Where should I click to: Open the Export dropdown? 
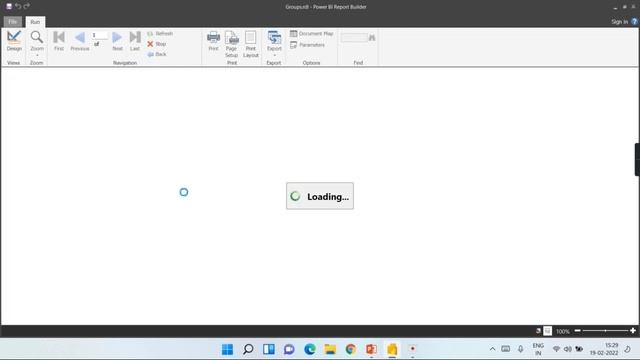click(x=274, y=43)
